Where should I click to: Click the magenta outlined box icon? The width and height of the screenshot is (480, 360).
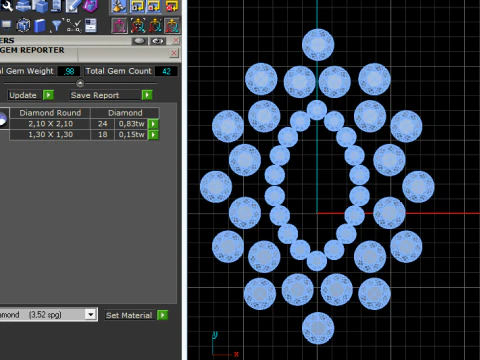(x=90, y=6)
